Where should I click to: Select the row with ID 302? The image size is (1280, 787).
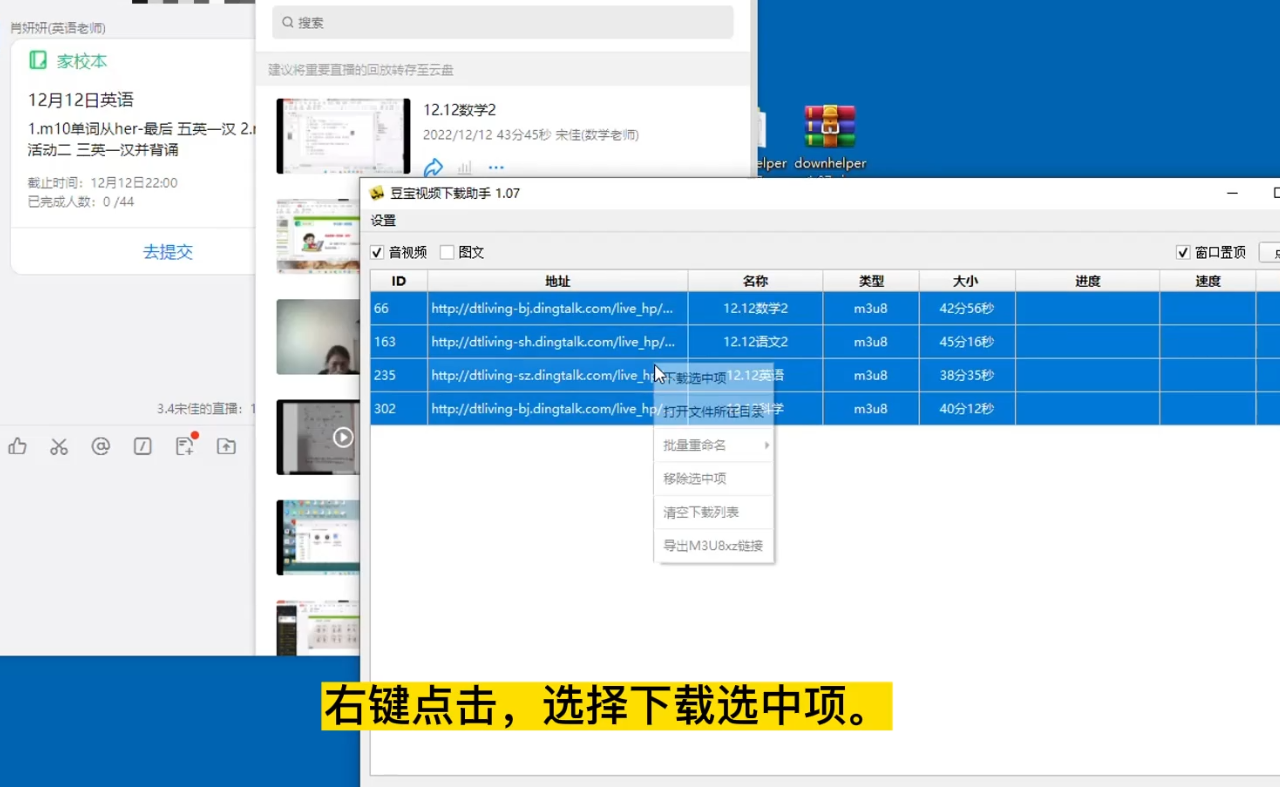pos(825,409)
